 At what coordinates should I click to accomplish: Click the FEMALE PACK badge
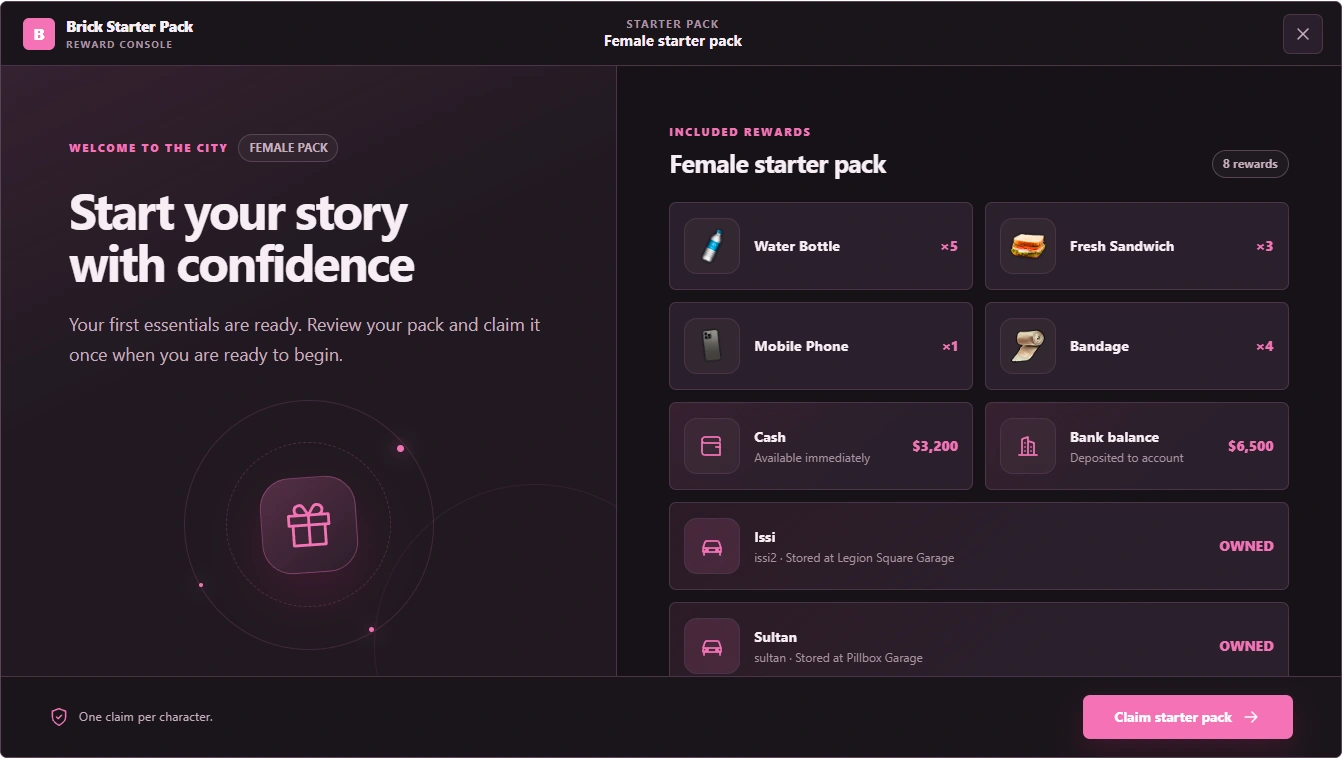288,148
